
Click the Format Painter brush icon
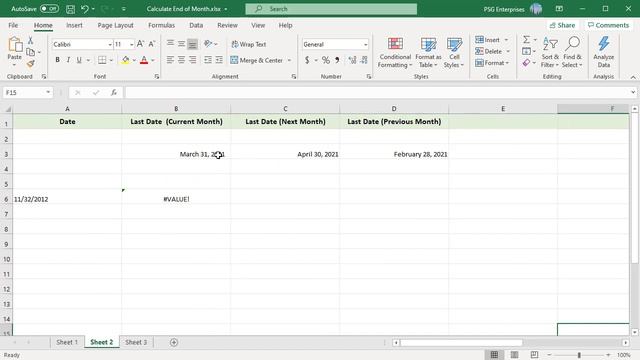[30, 64]
